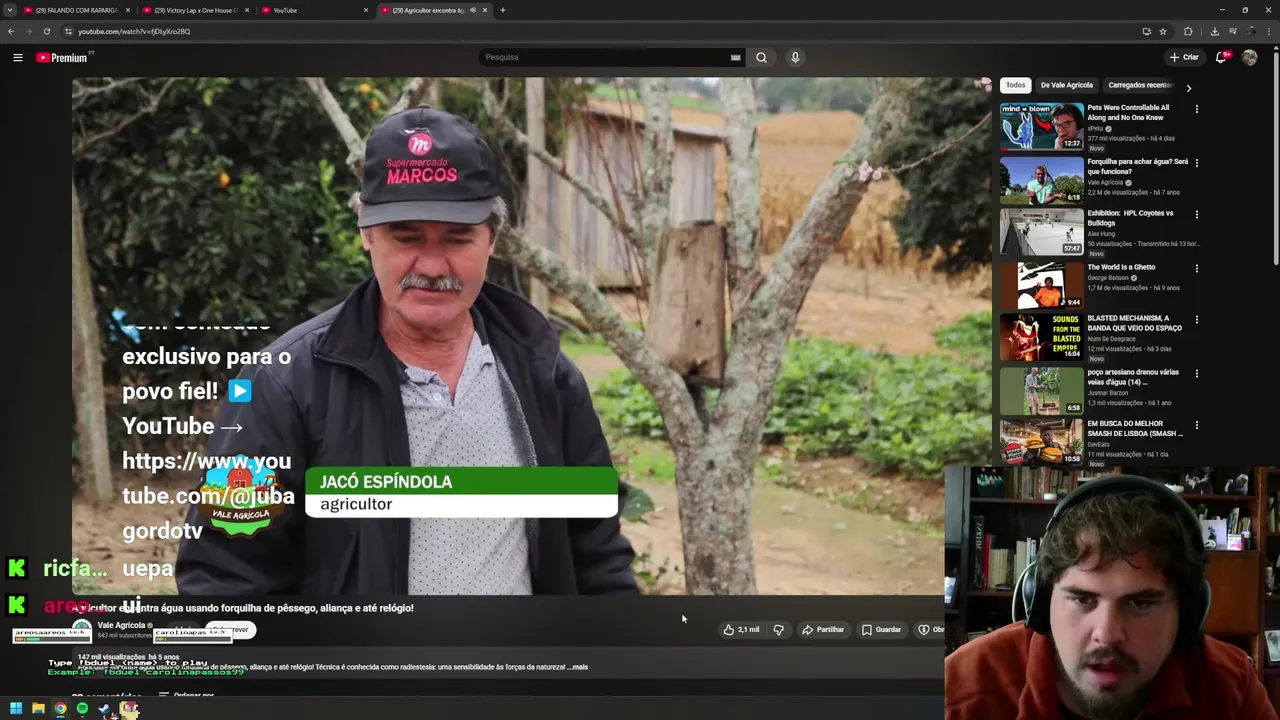Mute the audio-playing Agricultor tab
Viewport: 1280px width, 720px height.
(x=473, y=10)
